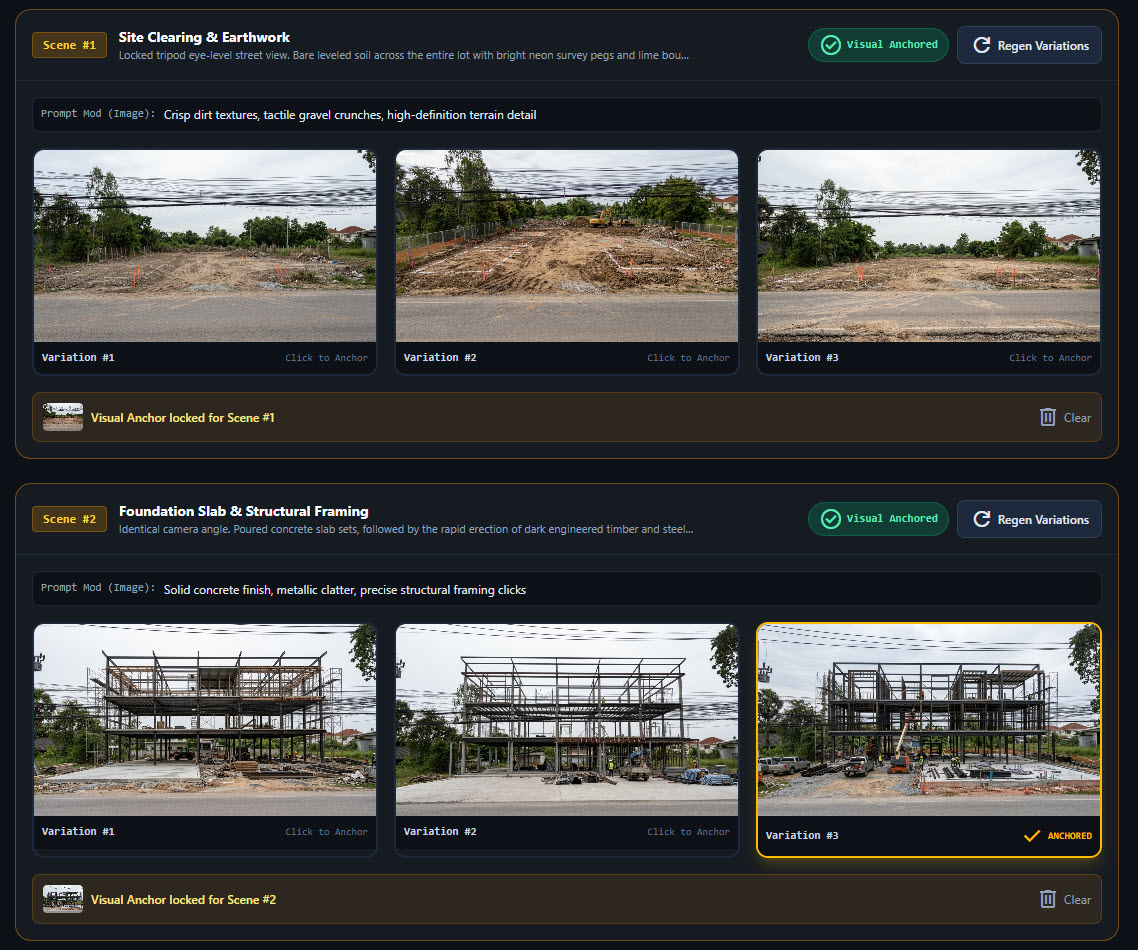The height and width of the screenshot is (950, 1138).
Task: Click the 'Site Clearing & Earthwork' title
Action: (x=204, y=37)
